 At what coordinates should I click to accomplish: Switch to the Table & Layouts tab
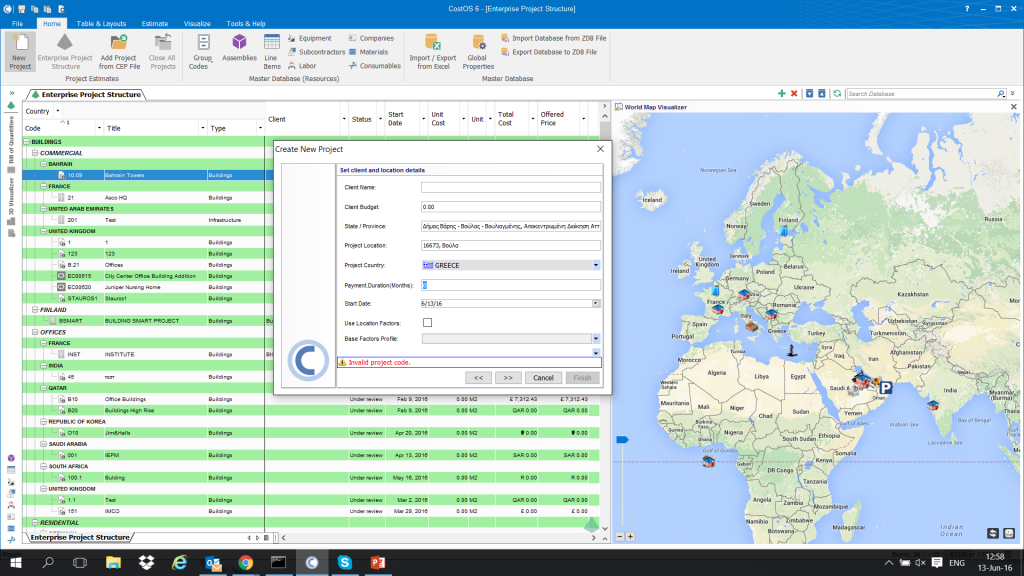(x=101, y=24)
